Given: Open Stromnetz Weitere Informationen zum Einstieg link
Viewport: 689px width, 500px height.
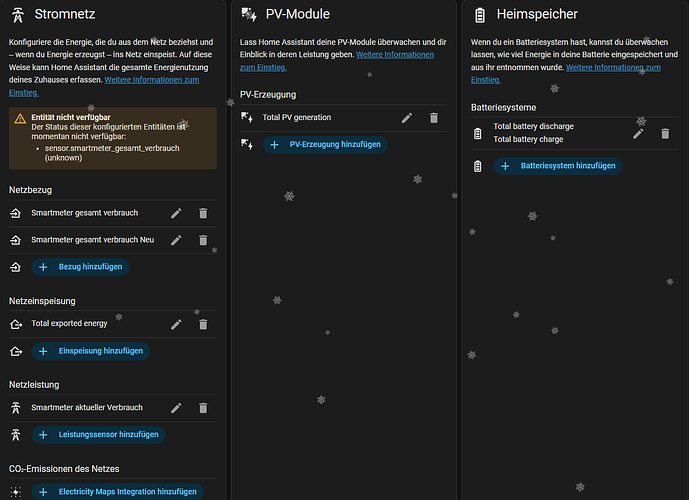Looking at the screenshot, I should click(x=152, y=78).
